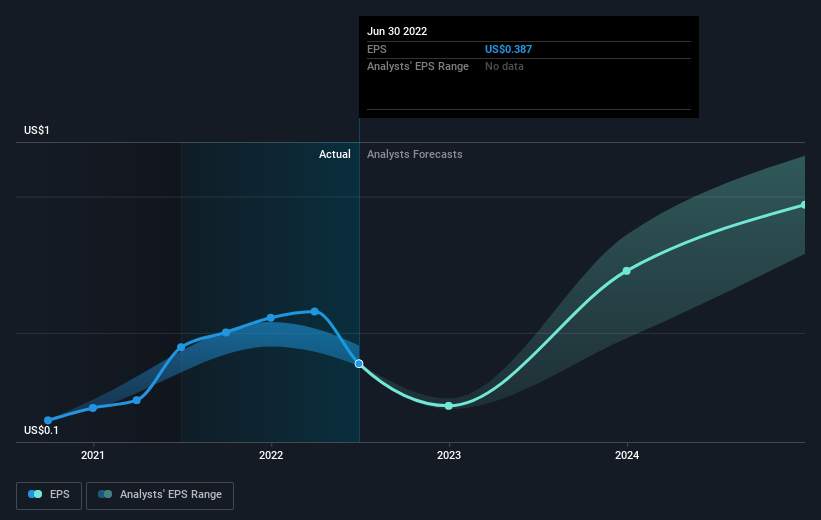Select the Jun 30 2022 EPS data point

(359, 363)
